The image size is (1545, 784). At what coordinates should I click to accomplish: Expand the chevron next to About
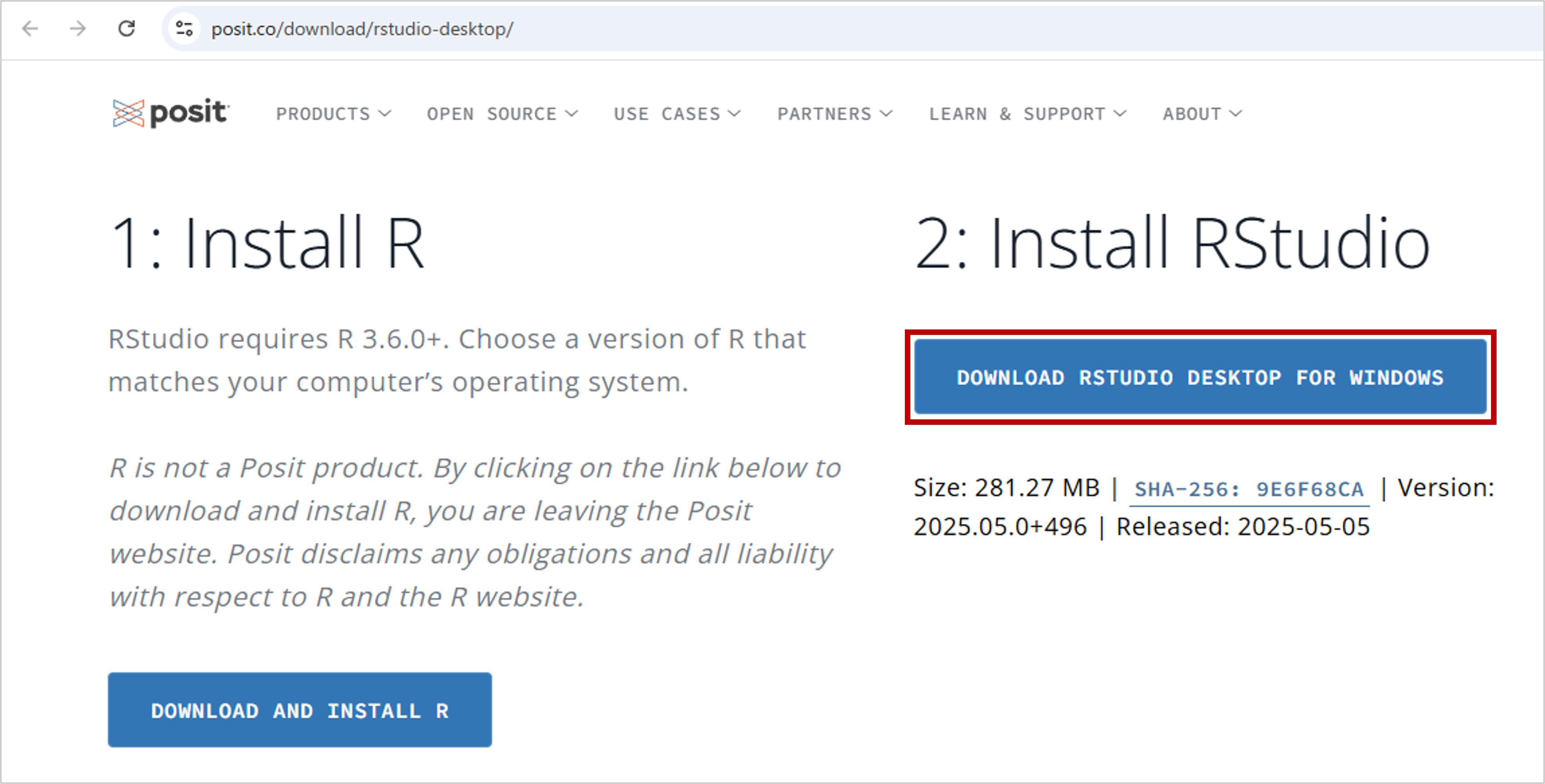tap(1236, 114)
